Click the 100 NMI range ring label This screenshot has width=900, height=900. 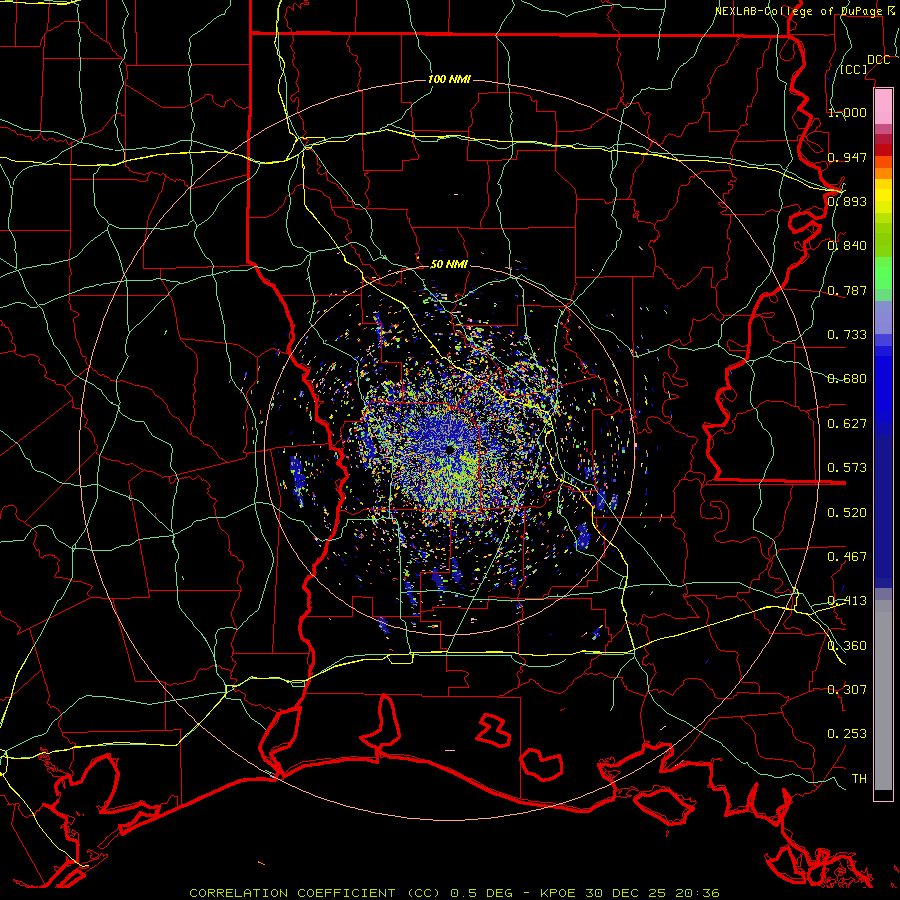pyautogui.click(x=449, y=79)
